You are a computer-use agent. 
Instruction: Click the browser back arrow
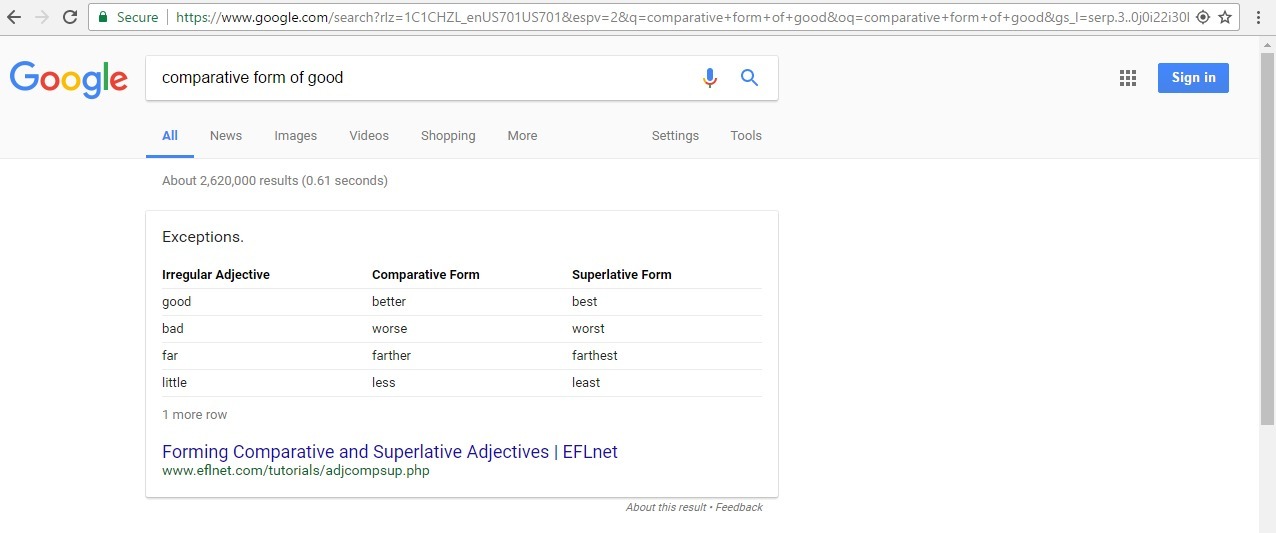pyautogui.click(x=14, y=17)
